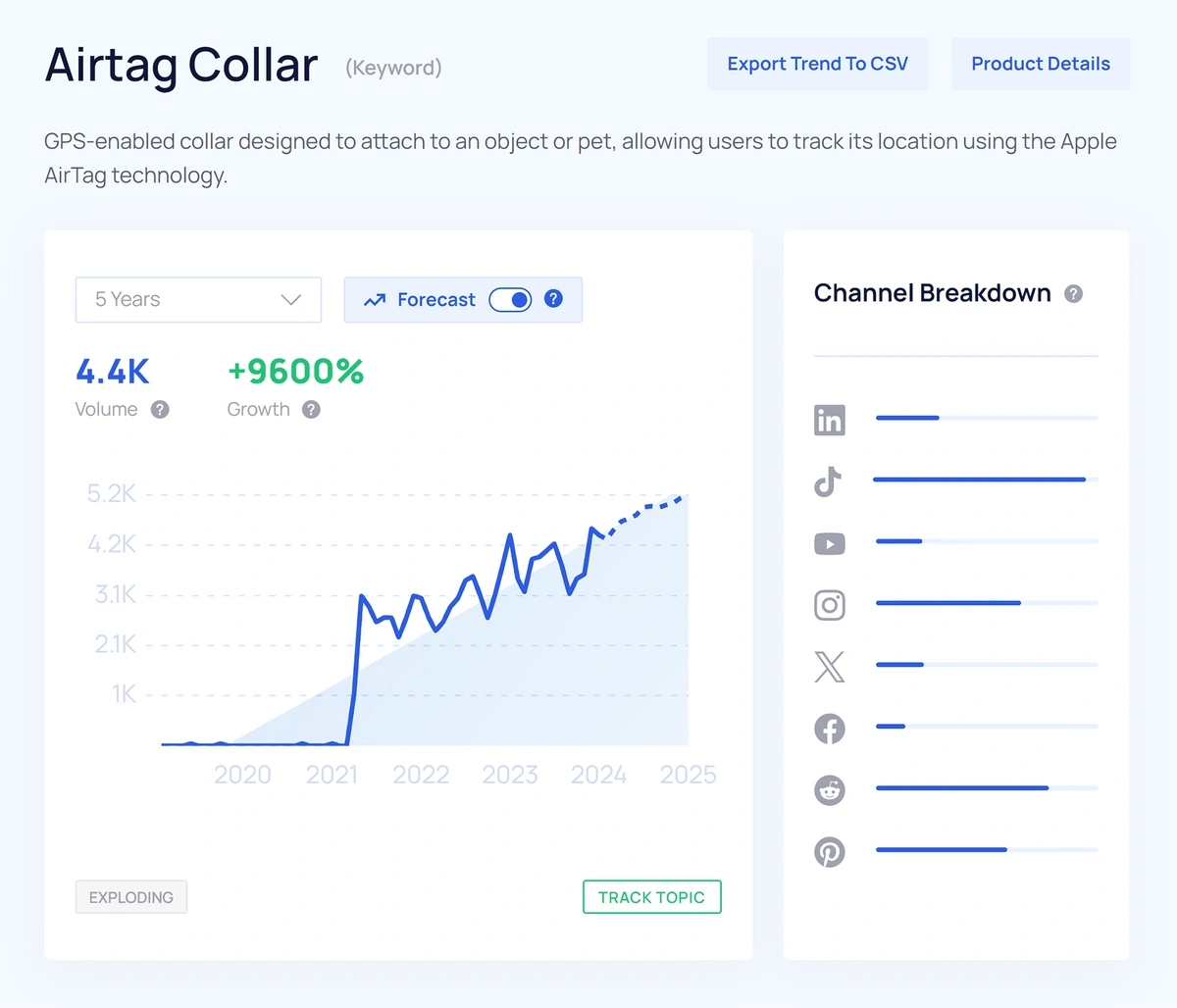Click the LinkedIn channel icon
Viewport: 1177px width, 1008px height.
coord(830,421)
